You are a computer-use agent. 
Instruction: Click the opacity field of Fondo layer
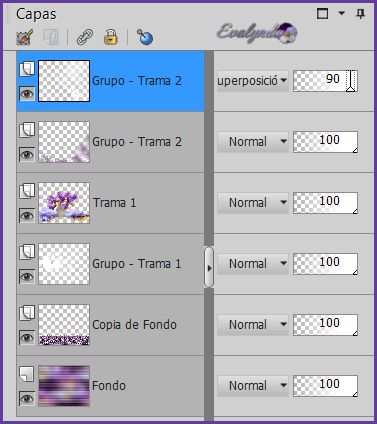[325, 386]
